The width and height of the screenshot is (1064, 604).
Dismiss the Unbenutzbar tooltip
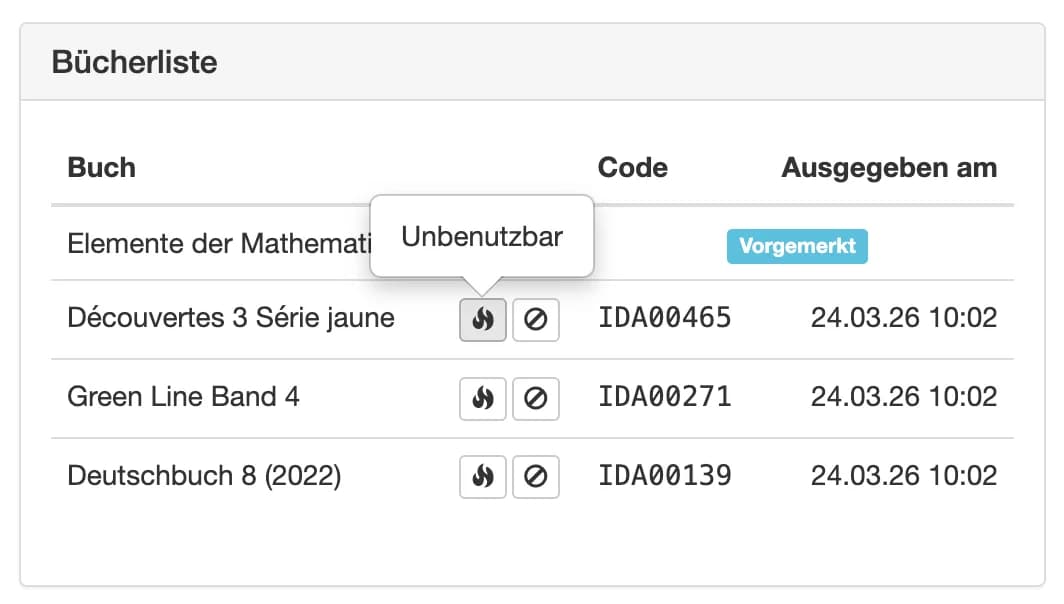coord(482,235)
